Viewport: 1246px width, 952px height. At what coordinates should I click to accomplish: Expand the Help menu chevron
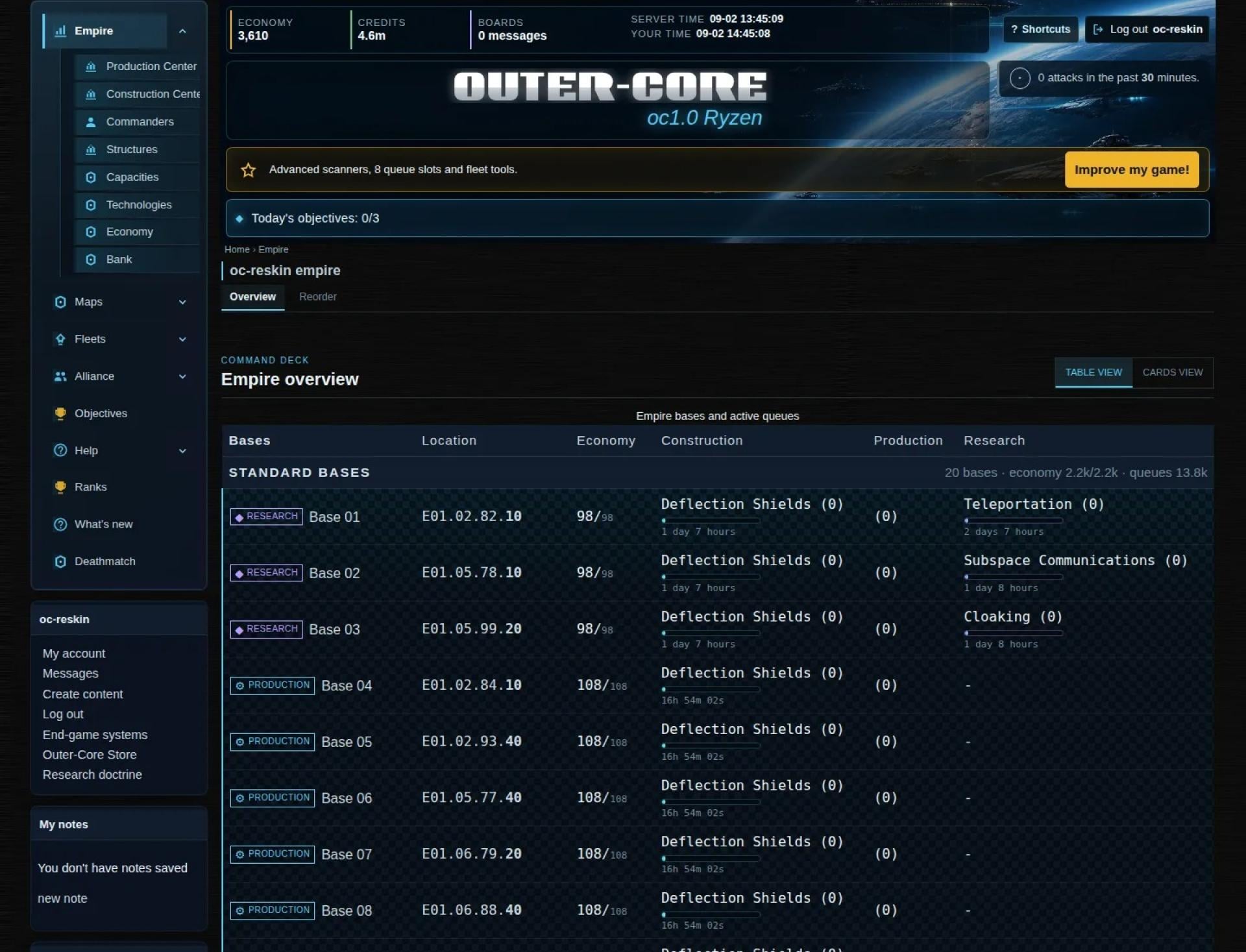tap(182, 450)
